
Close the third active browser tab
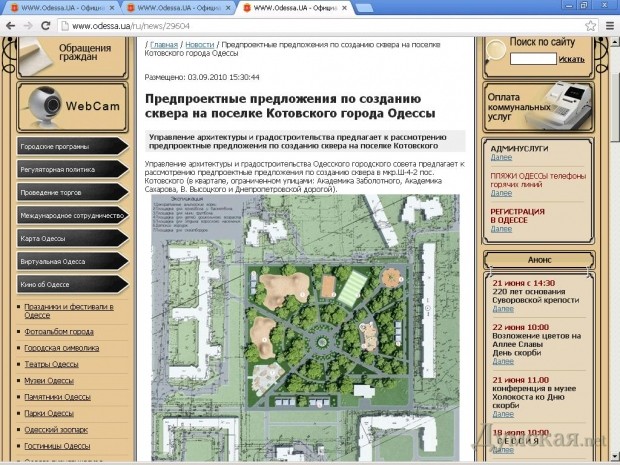[343, 8]
